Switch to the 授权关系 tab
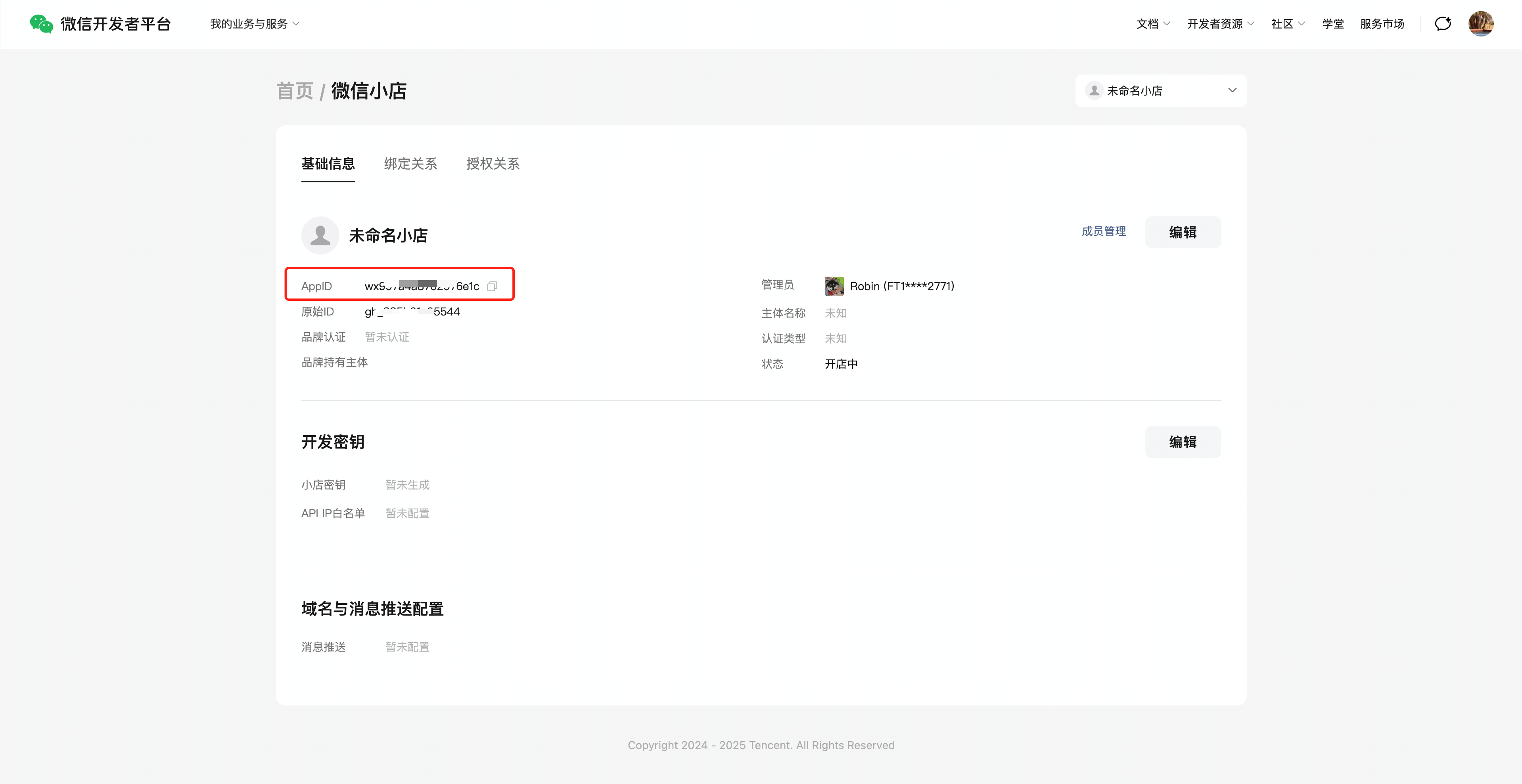The image size is (1522, 784). point(492,164)
